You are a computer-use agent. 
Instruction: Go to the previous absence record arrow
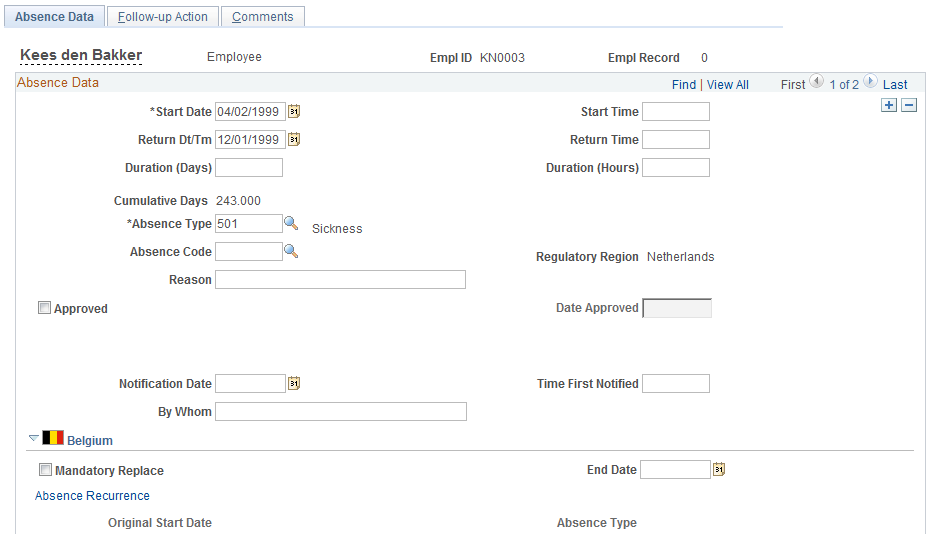tap(817, 81)
